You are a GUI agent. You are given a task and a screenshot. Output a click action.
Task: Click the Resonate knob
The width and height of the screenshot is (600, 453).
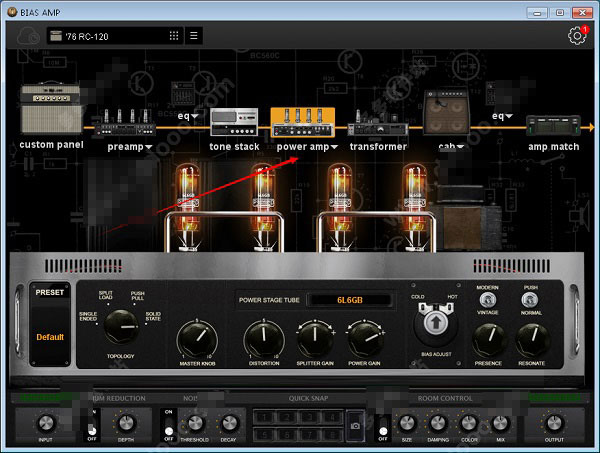[532, 340]
